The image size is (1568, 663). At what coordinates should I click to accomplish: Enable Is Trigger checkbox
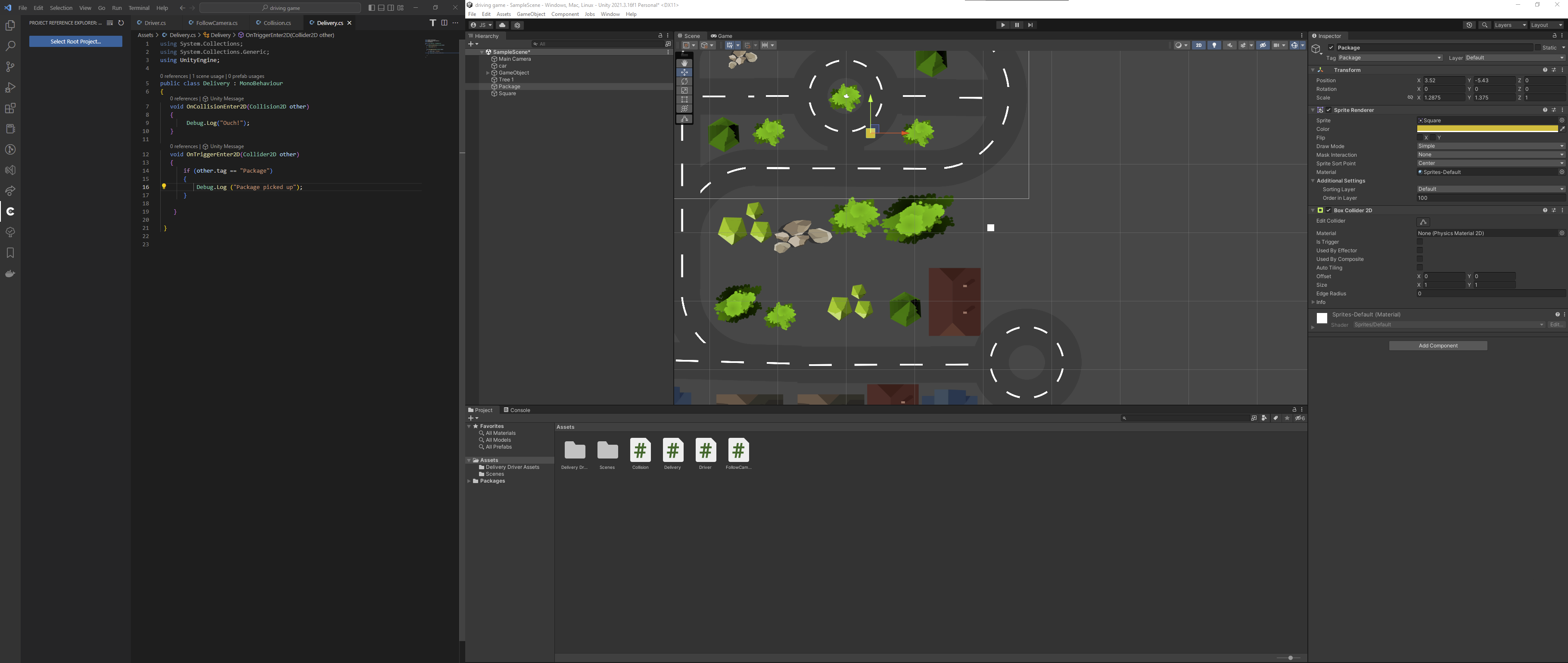coord(1419,242)
